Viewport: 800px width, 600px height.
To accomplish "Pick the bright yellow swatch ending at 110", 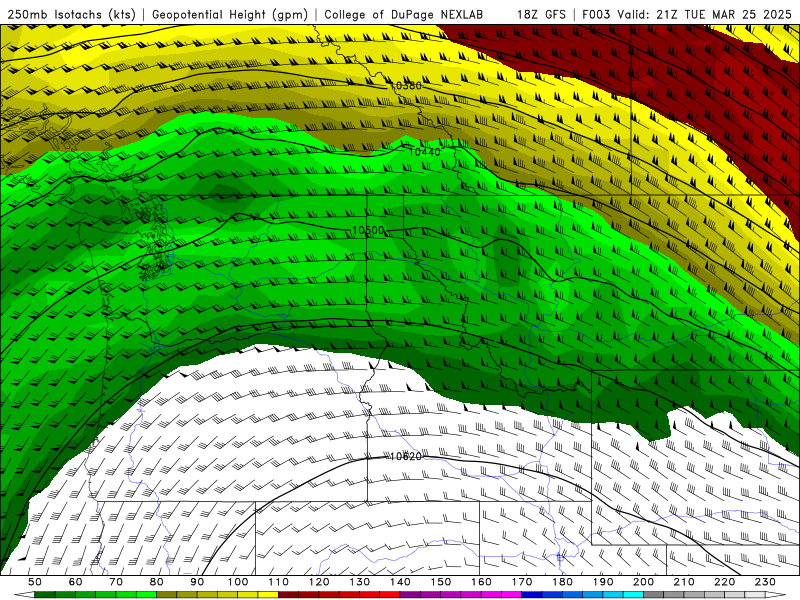I will 268,595.
